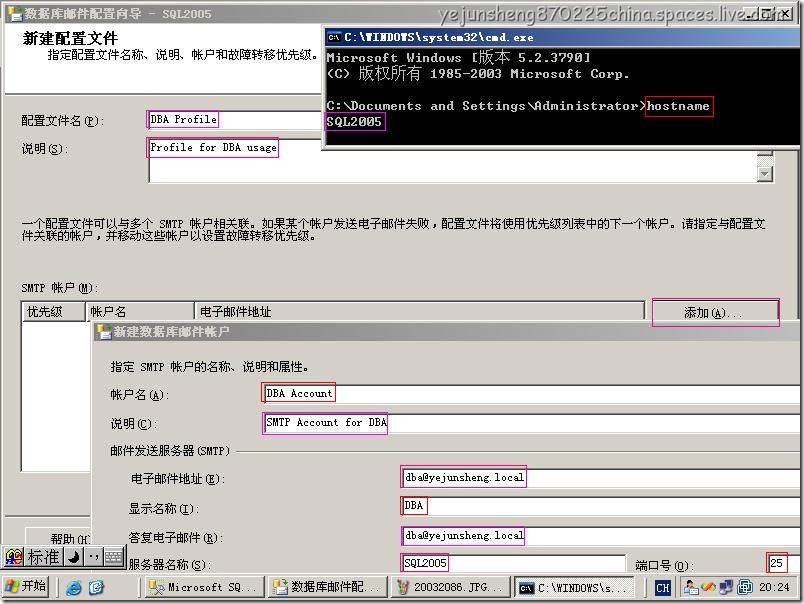
Task: Click the IME logo icon on language bar
Action: pyautogui.click(x=14, y=557)
